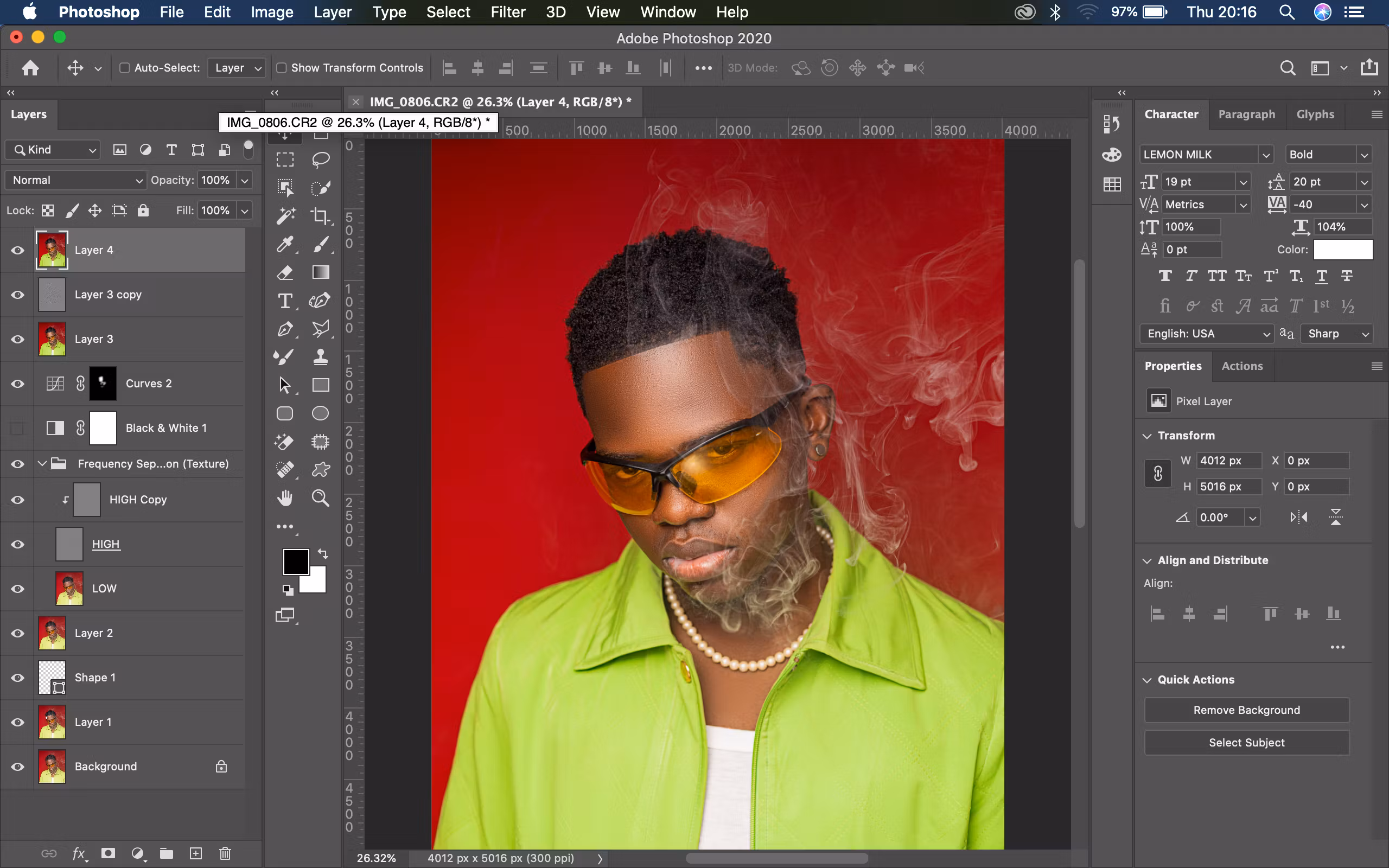Click the Remove Background button
Screen dimensions: 1389x868
coord(1247,710)
